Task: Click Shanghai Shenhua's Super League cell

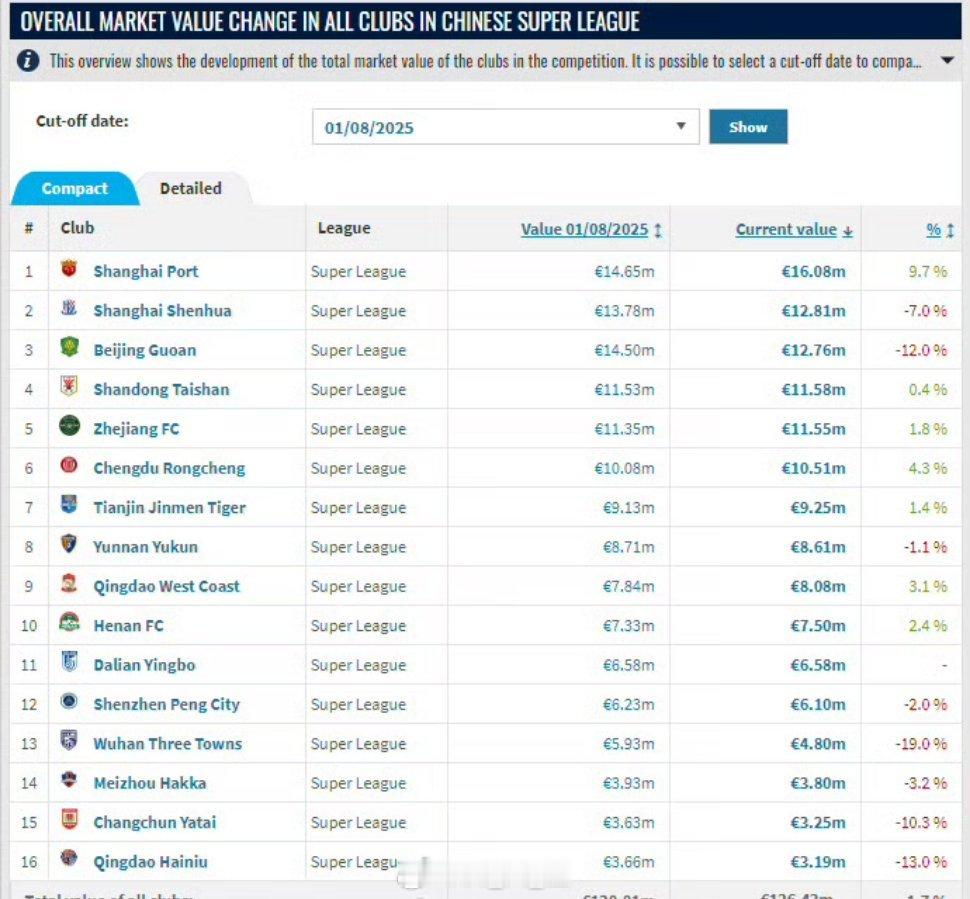Action: coord(358,311)
